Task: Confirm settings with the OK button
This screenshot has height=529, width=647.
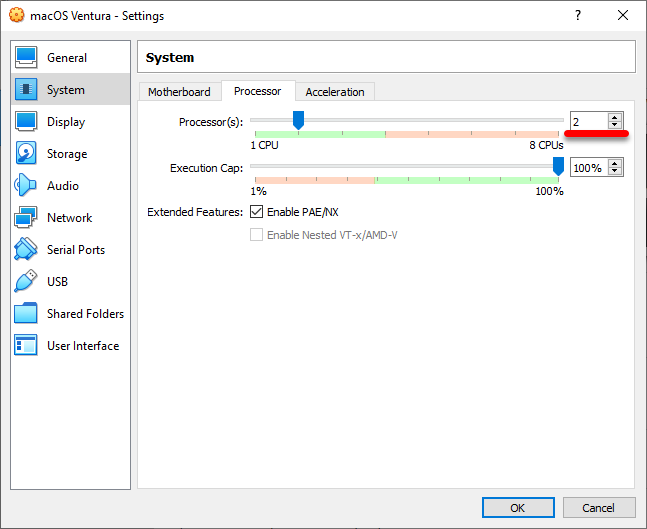Action: coord(518,508)
